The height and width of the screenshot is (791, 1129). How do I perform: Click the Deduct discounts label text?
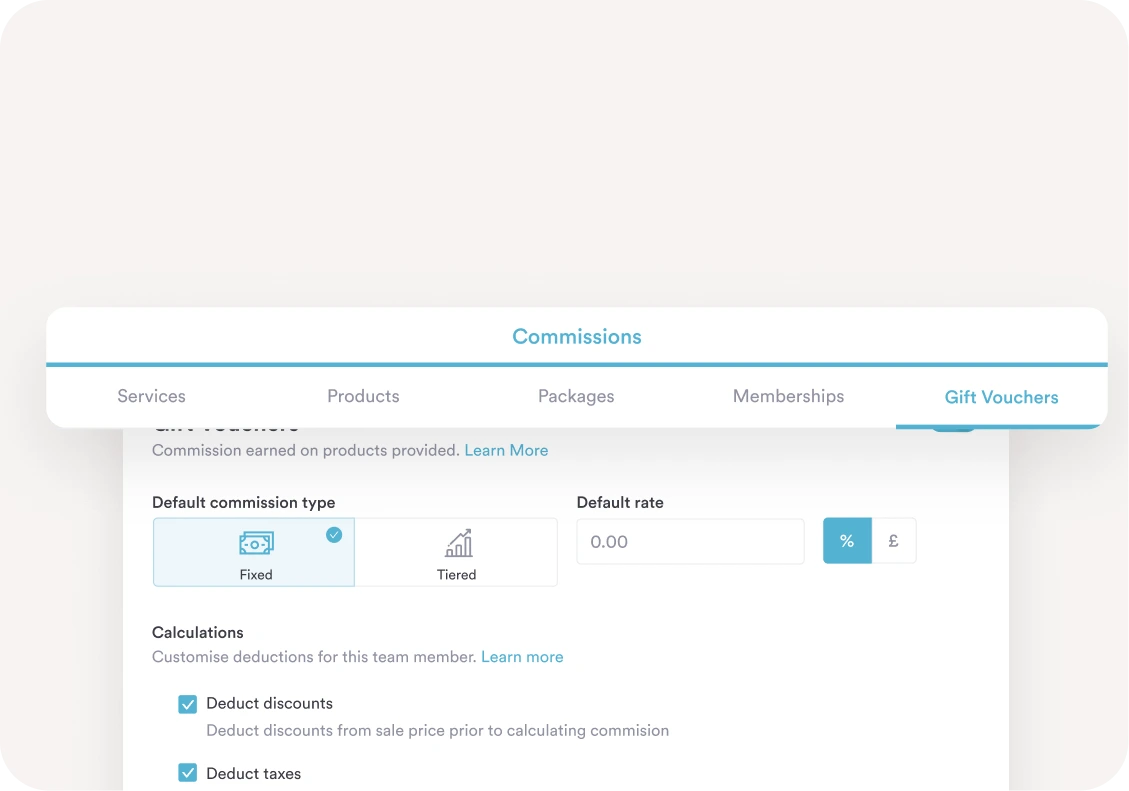[x=269, y=703]
